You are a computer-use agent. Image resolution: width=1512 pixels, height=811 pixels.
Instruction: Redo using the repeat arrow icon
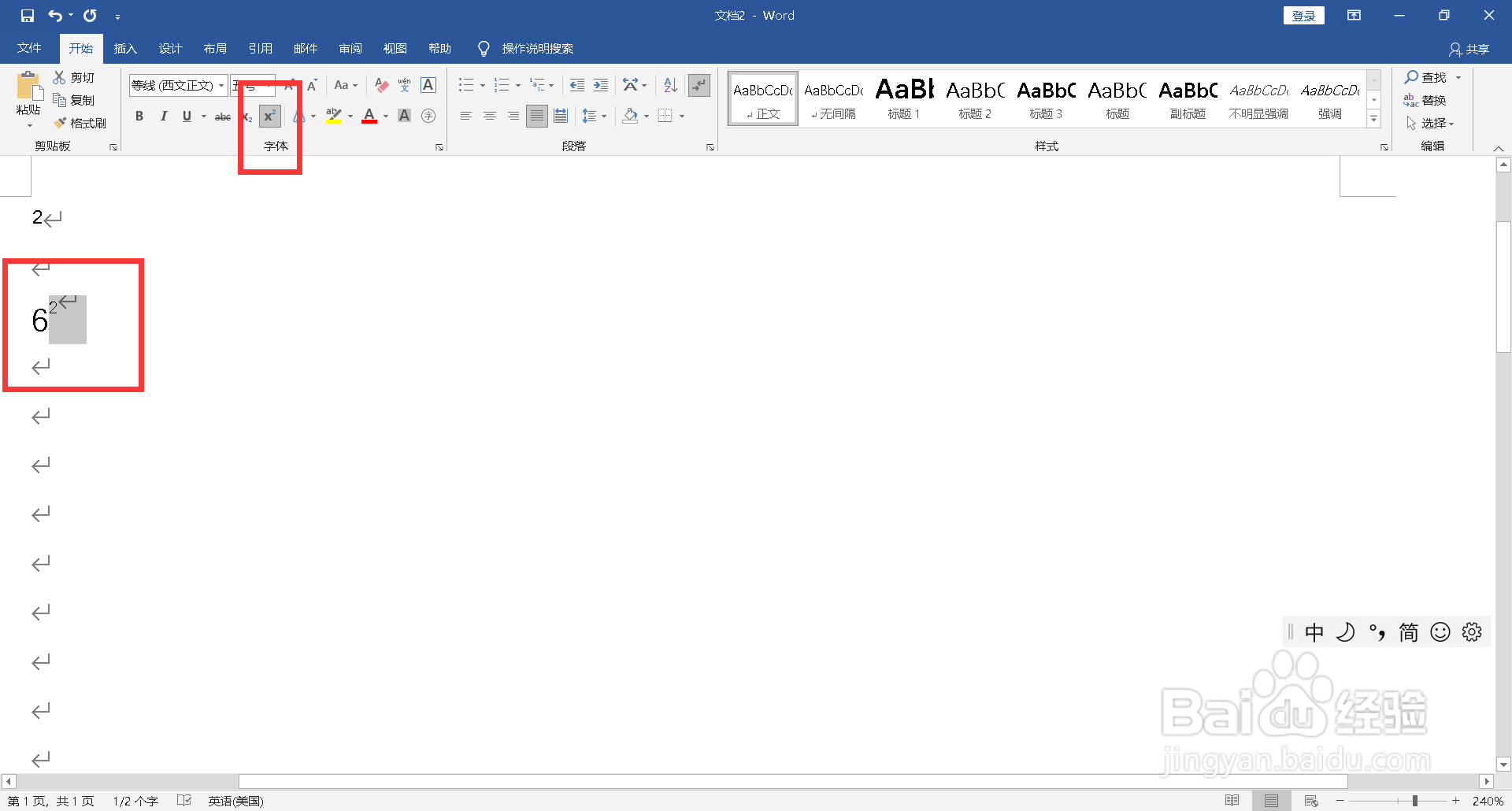coord(91,16)
